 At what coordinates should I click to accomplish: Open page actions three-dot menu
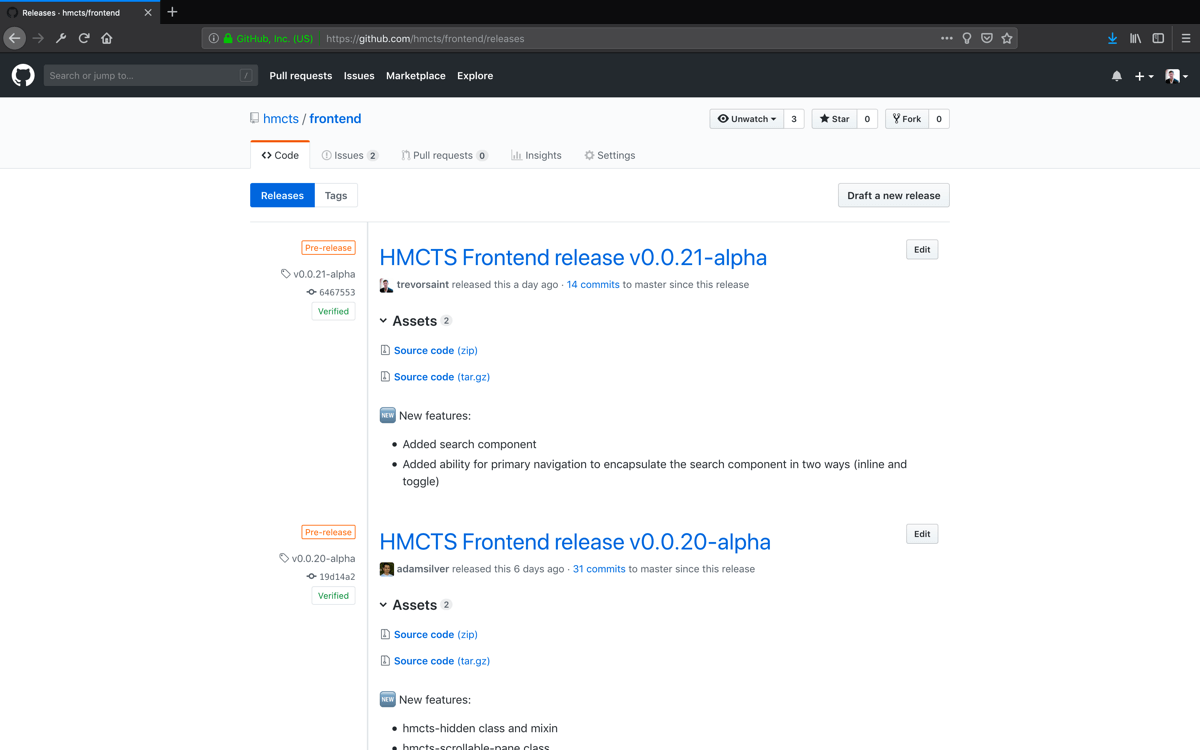946,38
